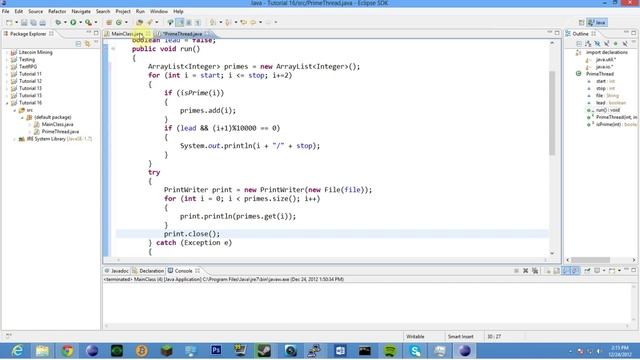640x360 pixels.
Task: Toggle Hide Non-Public Members in Outline
Action: coord(616,44)
